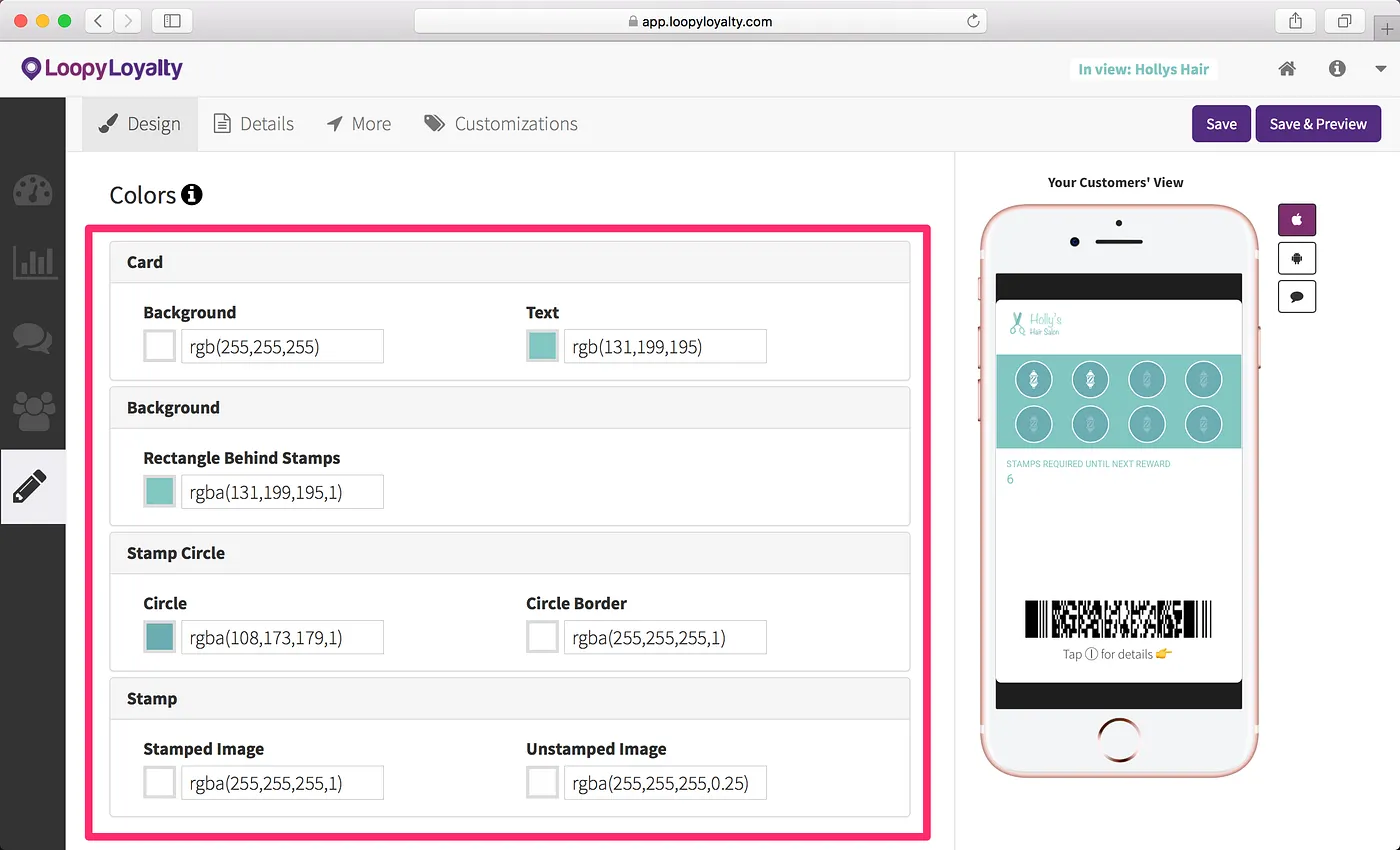Click the Save & Preview button
The image size is (1400, 850).
pos(1318,124)
